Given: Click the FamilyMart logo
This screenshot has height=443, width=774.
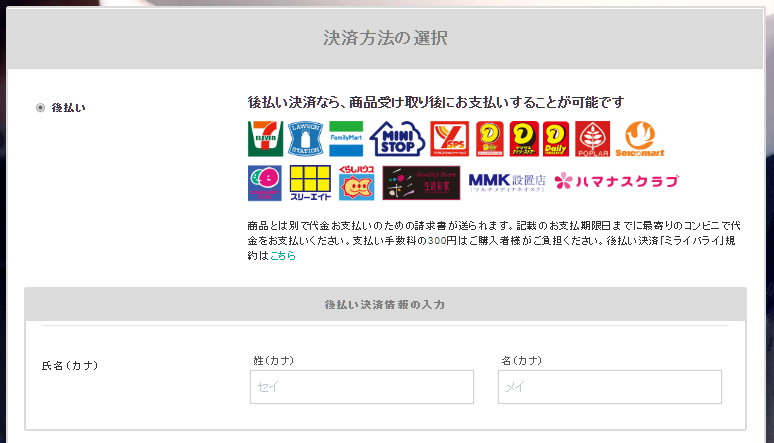Looking at the screenshot, I should coord(346,139).
